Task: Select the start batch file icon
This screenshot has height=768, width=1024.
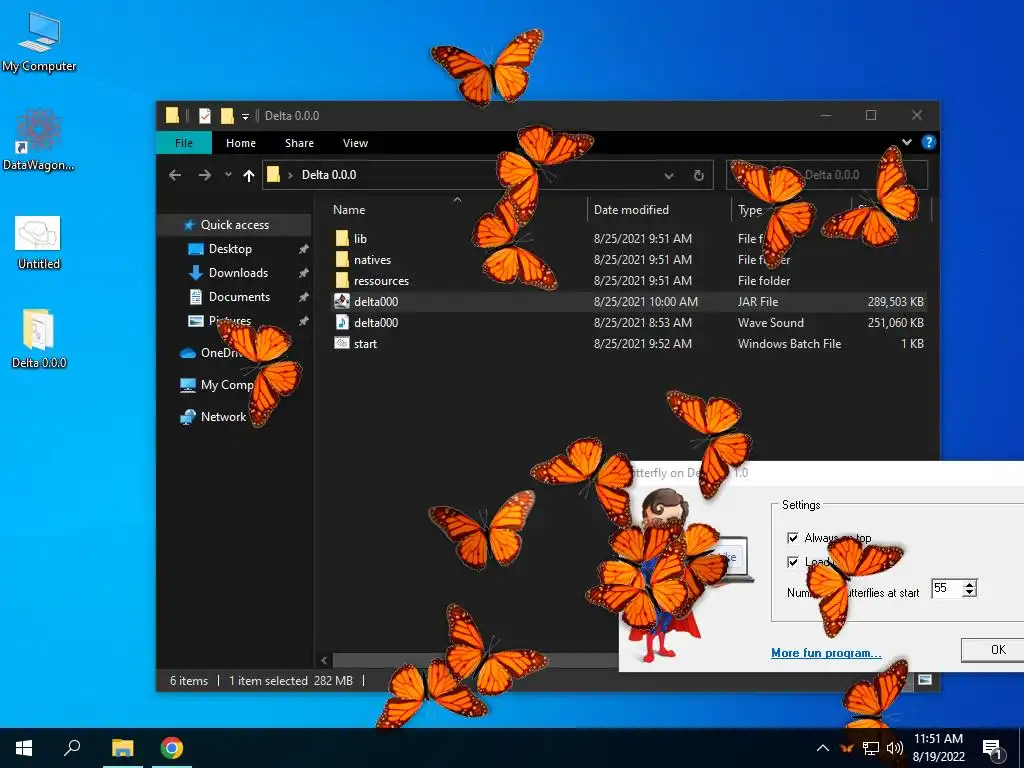Action: pyautogui.click(x=342, y=343)
